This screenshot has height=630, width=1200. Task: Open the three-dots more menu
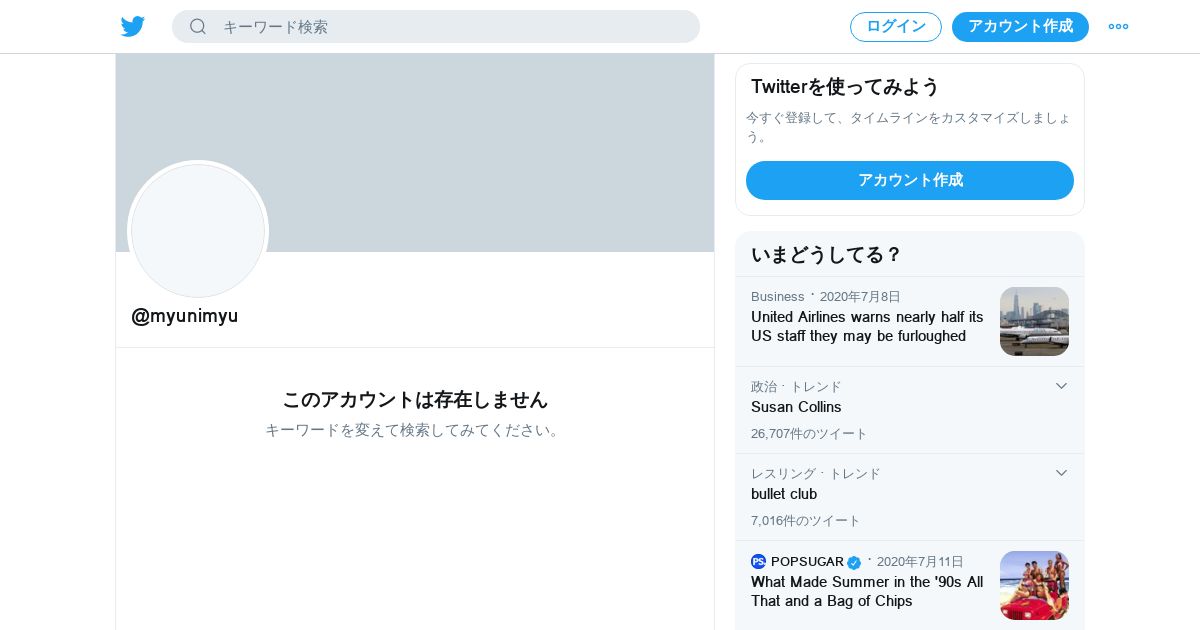click(1118, 27)
